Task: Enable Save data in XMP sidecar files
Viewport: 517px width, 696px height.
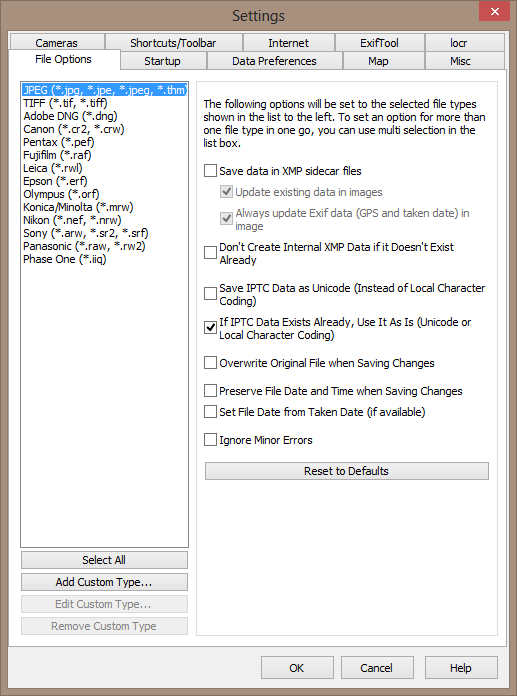Action: pyautogui.click(x=210, y=171)
